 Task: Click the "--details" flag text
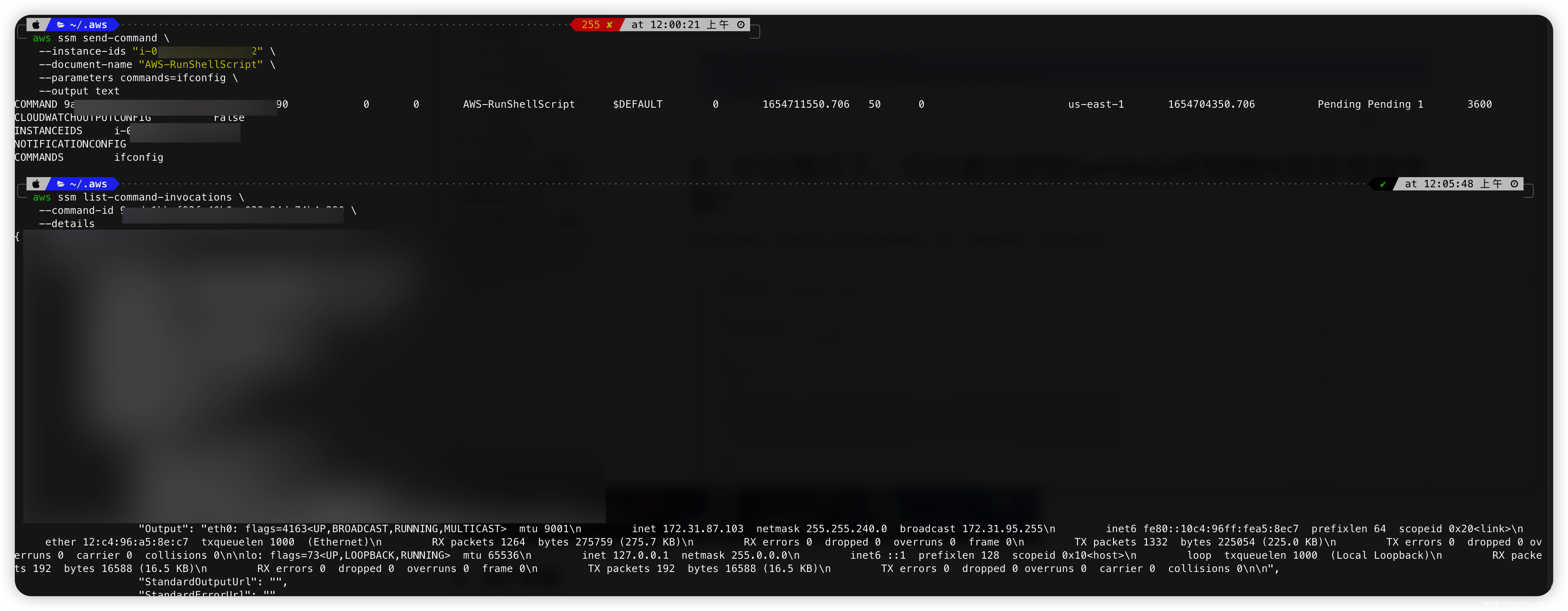tap(67, 224)
